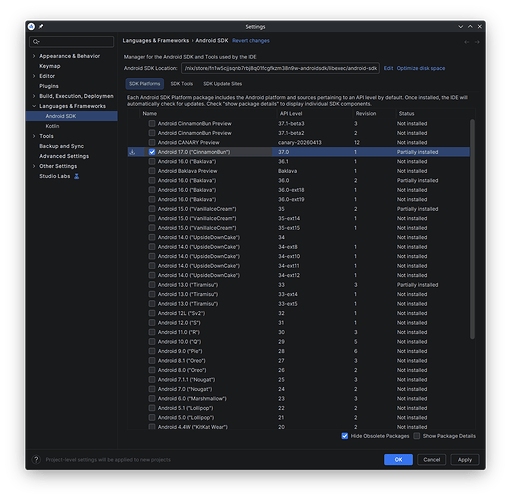The height and width of the screenshot is (500, 510).
Task: Click Android SDK Location path field
Action: tap(280, 68)
